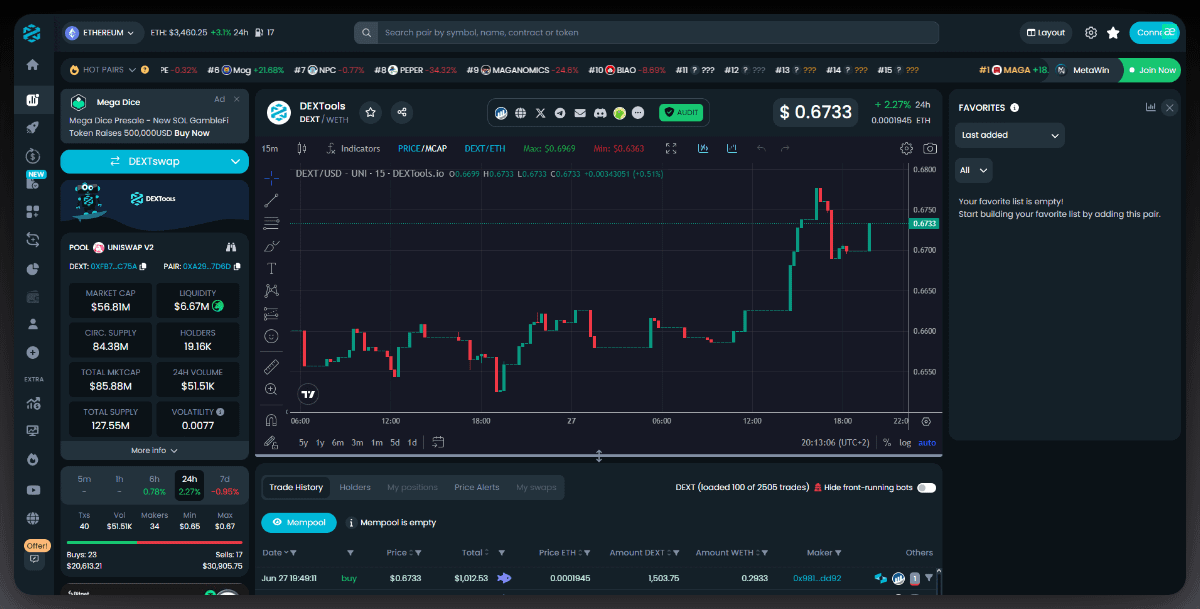The width and height of the screenshot is (1200, 609).
Task: Switch to the Price Alerts tab
Action: tap(477, 487)
